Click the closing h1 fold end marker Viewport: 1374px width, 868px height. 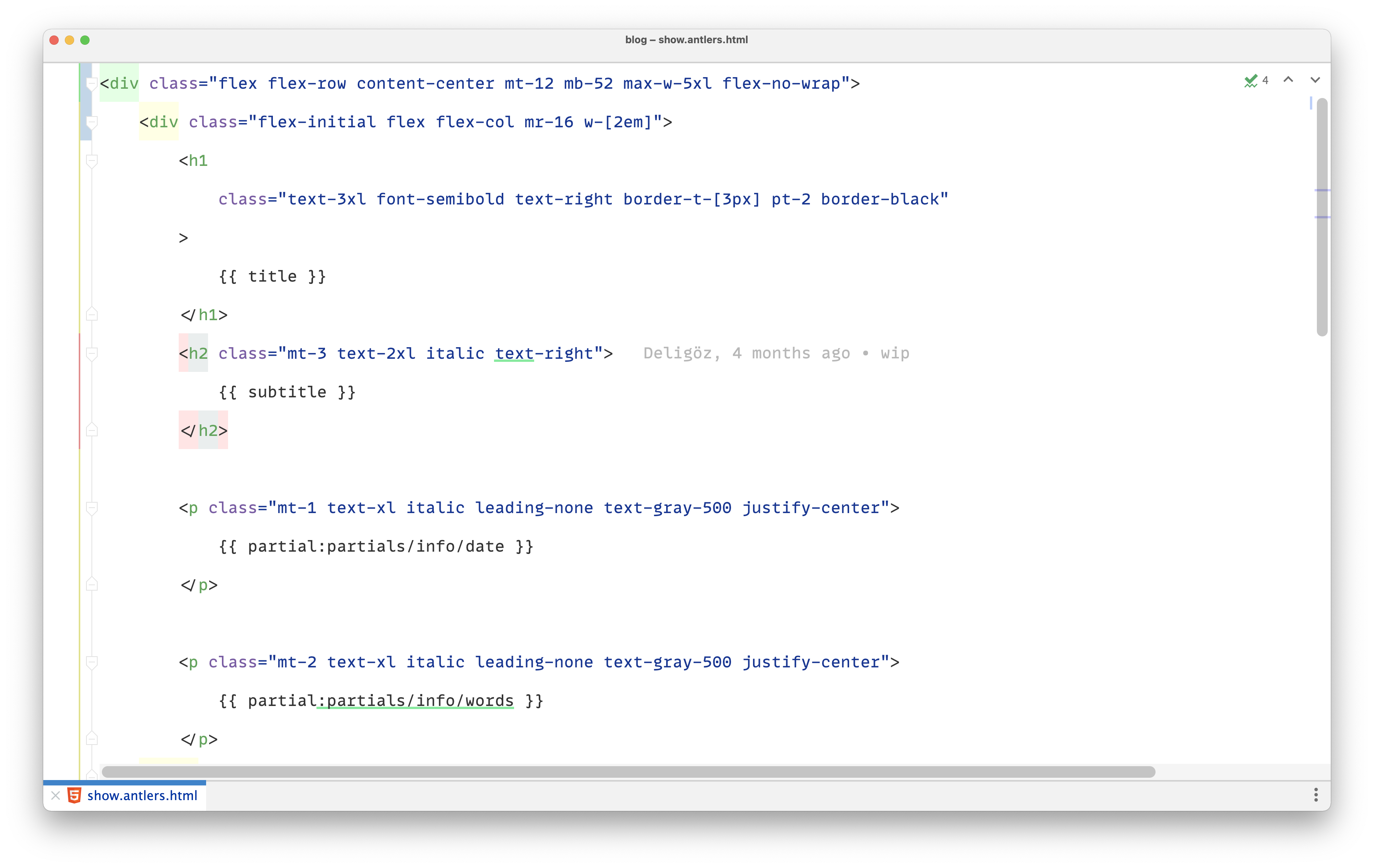pyautogui.click(x=91, y=314)
